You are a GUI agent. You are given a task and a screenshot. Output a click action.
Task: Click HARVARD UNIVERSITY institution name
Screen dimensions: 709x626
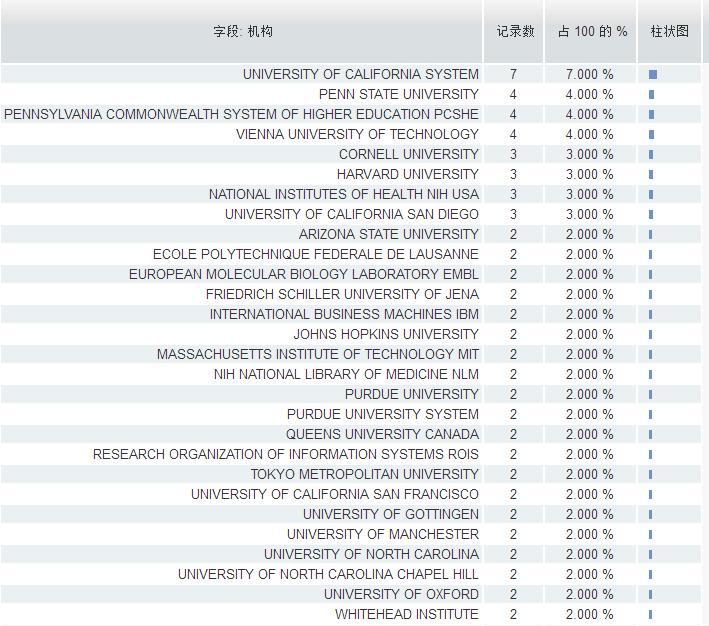[407, 174]
